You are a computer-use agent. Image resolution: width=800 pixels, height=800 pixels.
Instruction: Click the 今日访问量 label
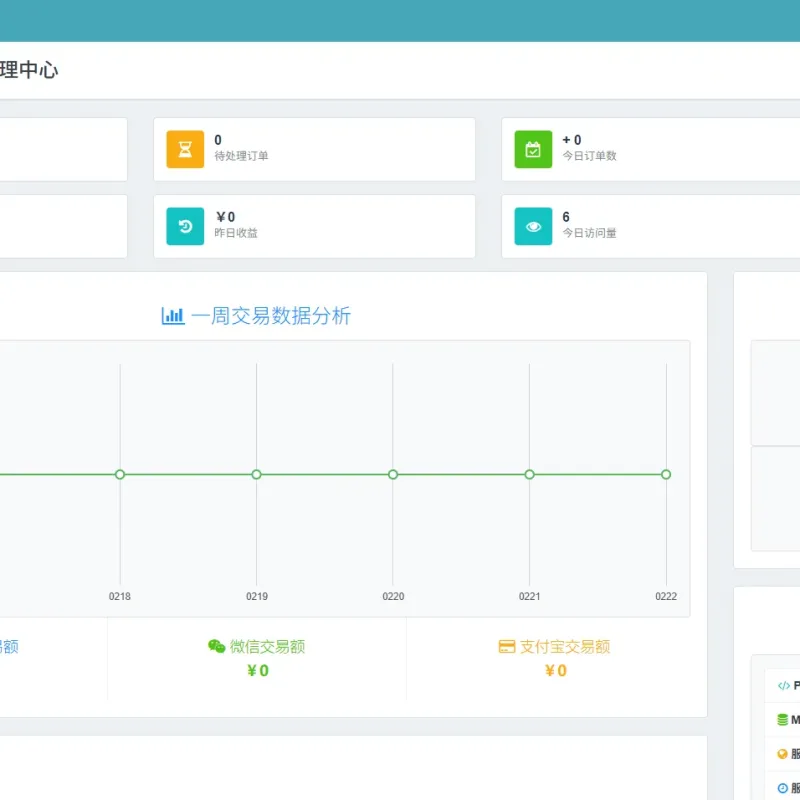[x=589, y=233]
